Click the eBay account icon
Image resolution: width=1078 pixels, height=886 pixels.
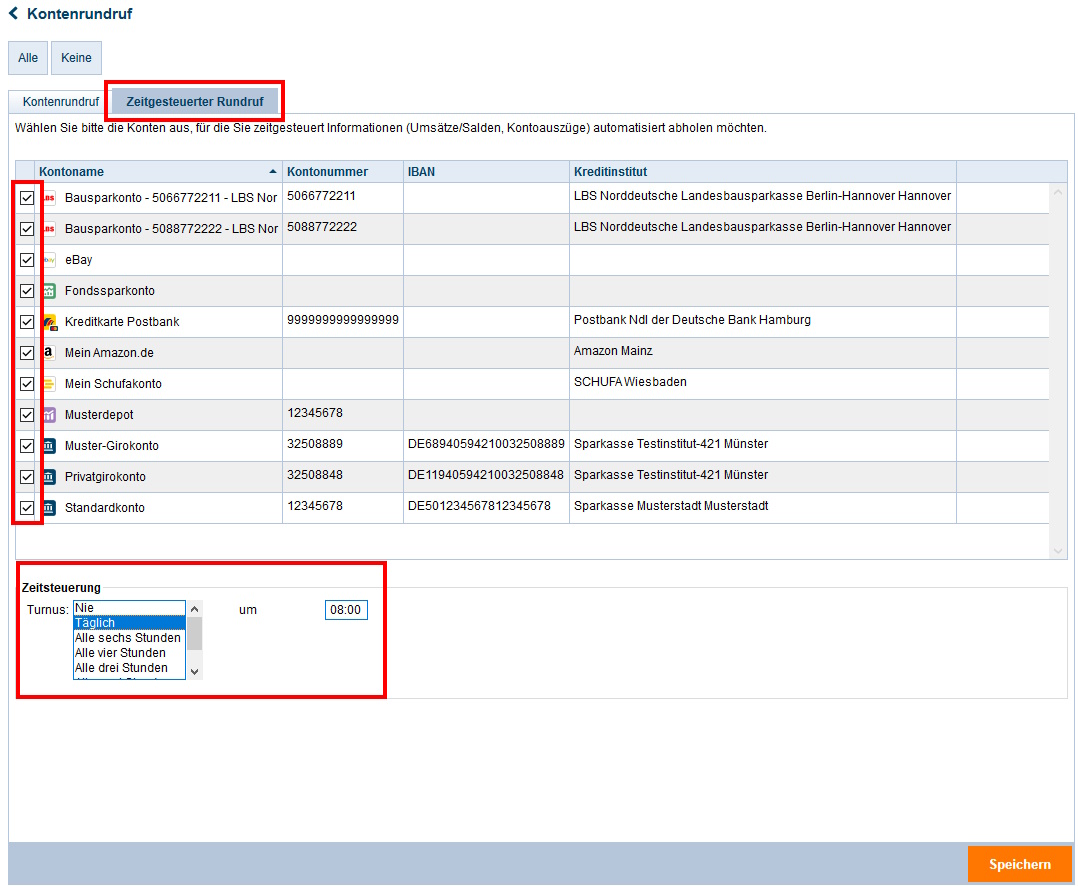point(49,260)
